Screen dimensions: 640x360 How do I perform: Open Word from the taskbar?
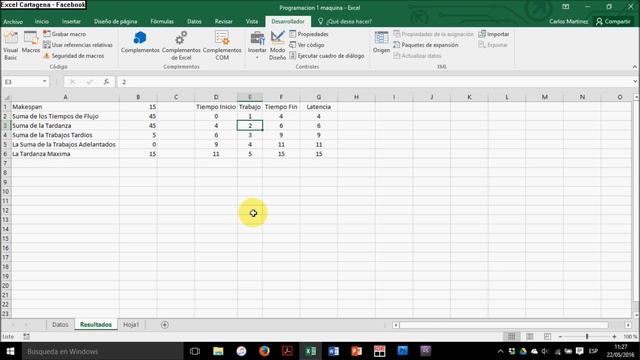pos(333,351)
